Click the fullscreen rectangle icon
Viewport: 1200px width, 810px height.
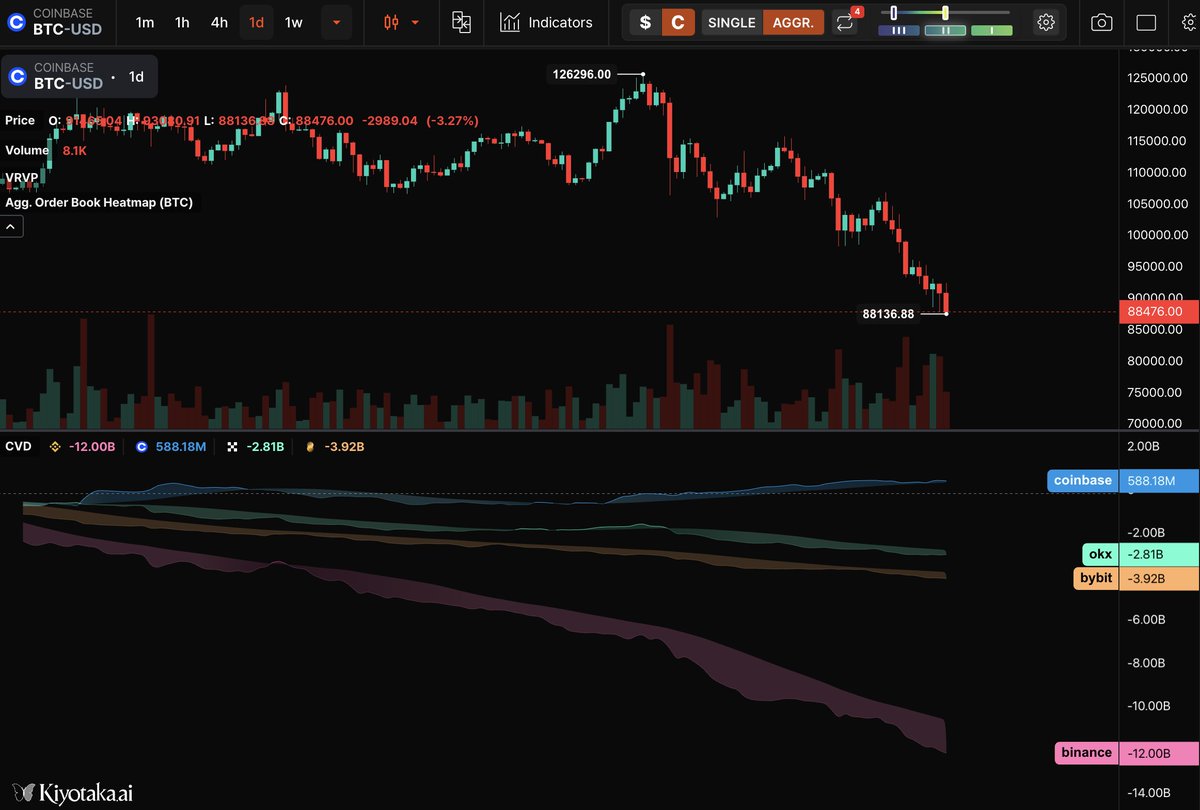(1144, 21)
